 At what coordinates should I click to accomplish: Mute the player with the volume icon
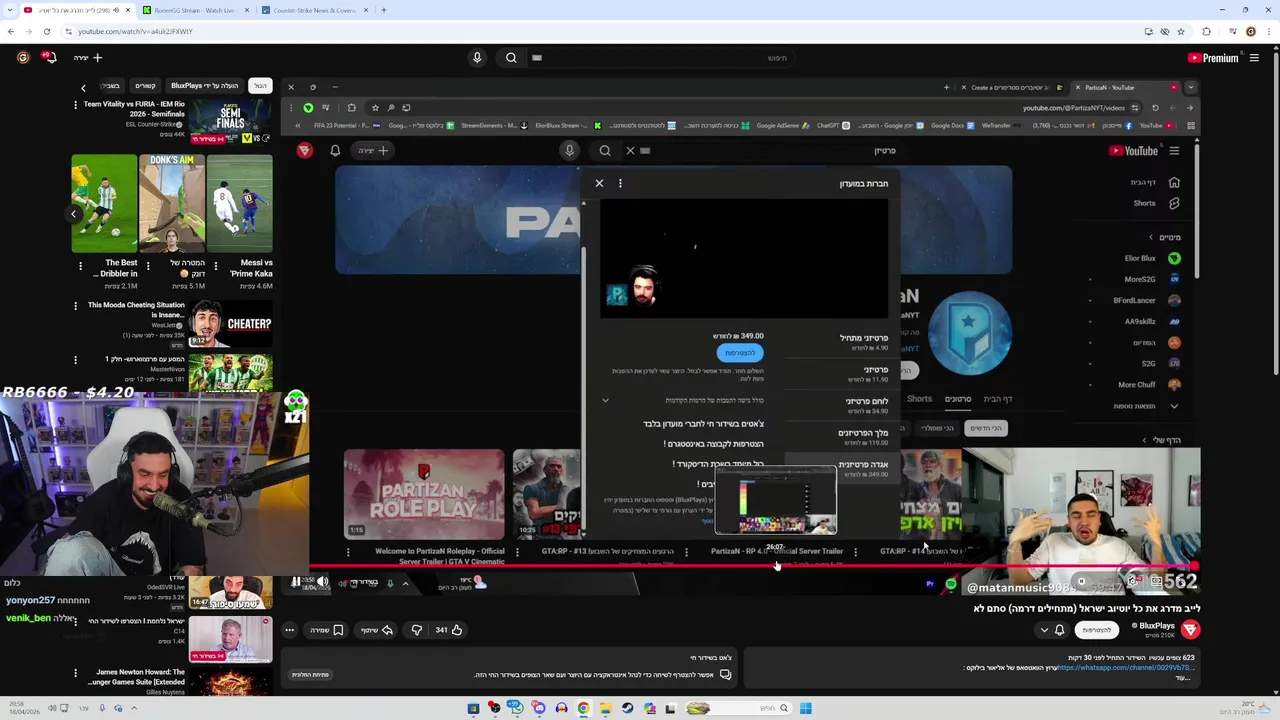(322, 582)
